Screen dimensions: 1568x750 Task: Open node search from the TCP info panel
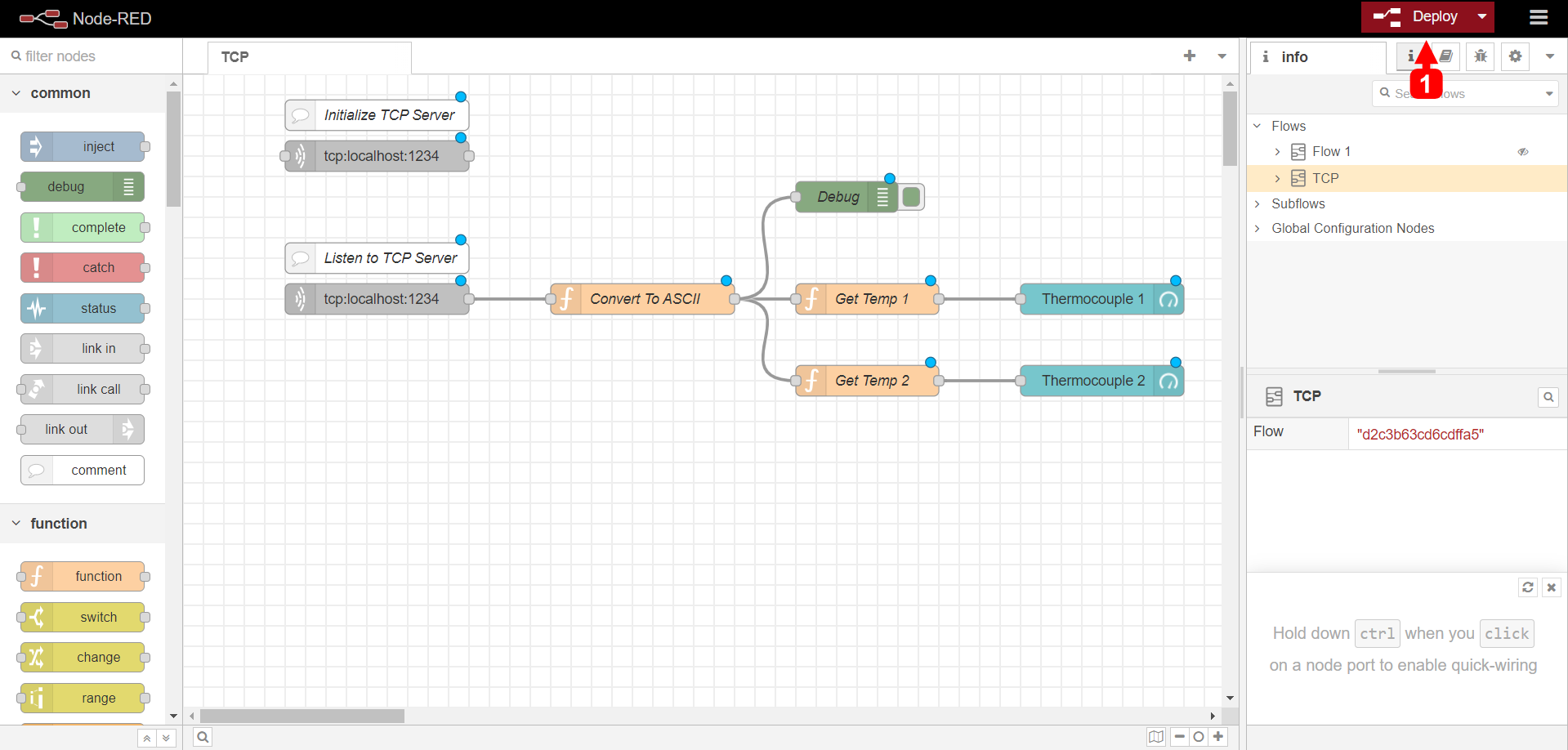1548,397
